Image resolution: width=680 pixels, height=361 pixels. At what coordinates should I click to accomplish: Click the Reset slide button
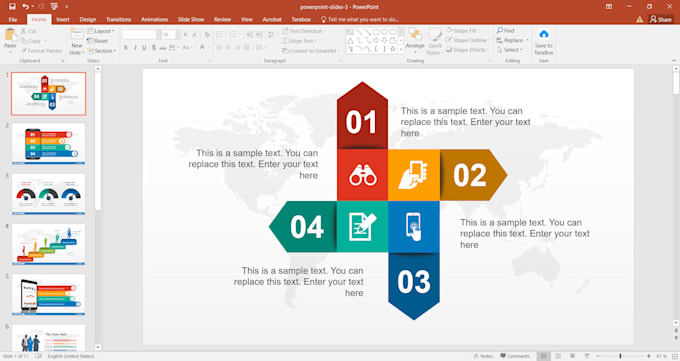tap(98, 41)
